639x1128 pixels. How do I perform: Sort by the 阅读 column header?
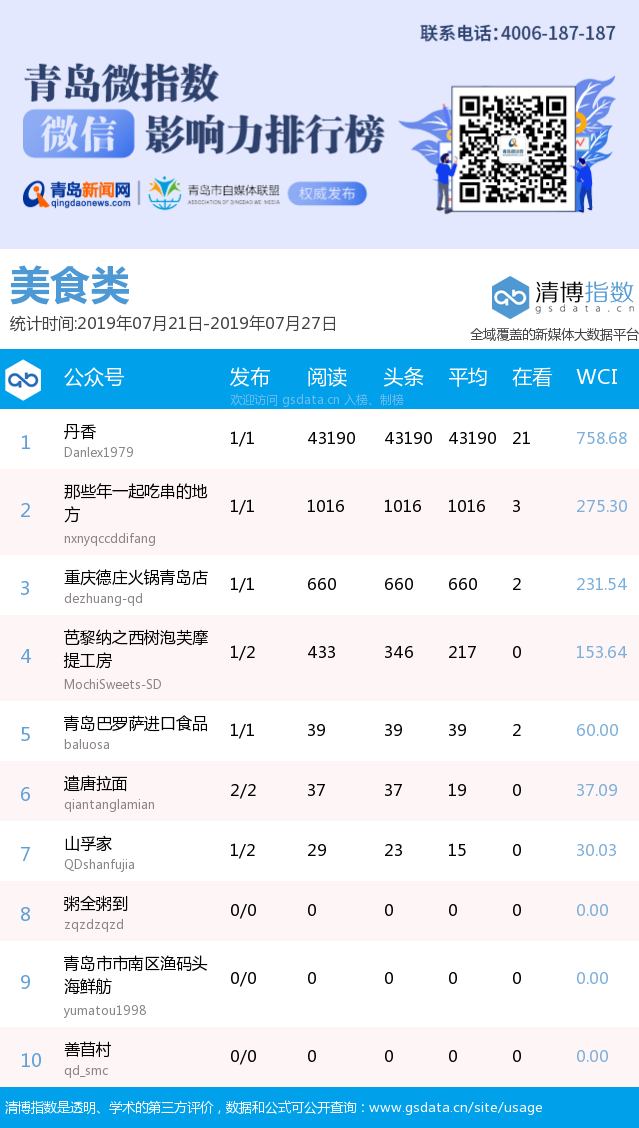coord(326,377)
